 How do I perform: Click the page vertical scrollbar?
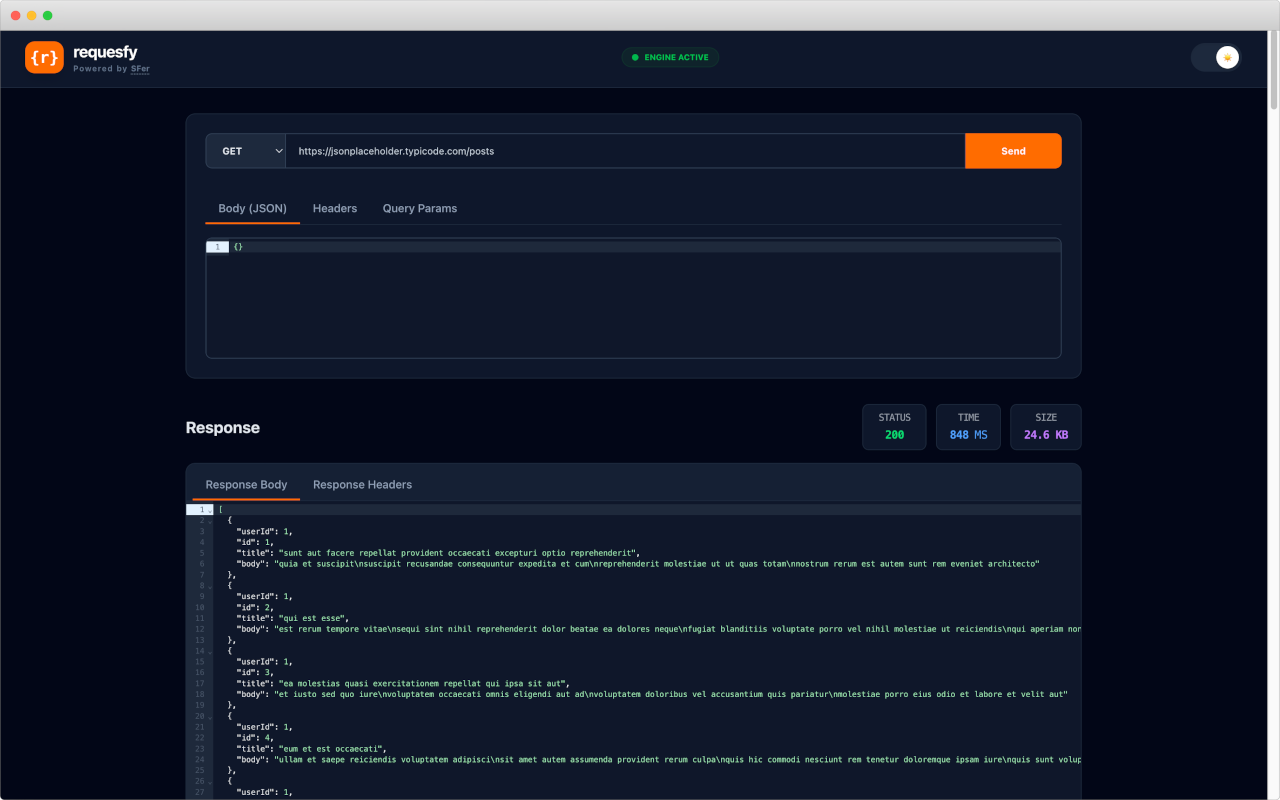point(1274,70)
